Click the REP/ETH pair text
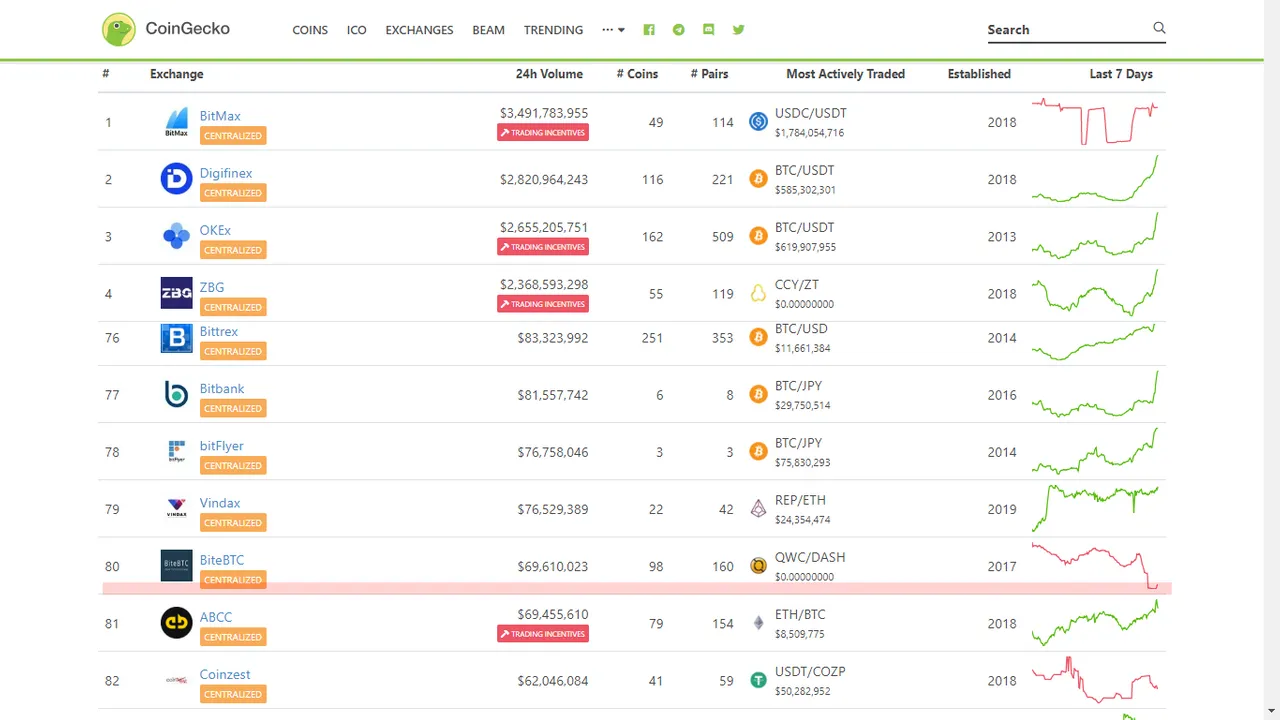The width and height of the screenshot is (1280, 720). [x=800, y=500]
